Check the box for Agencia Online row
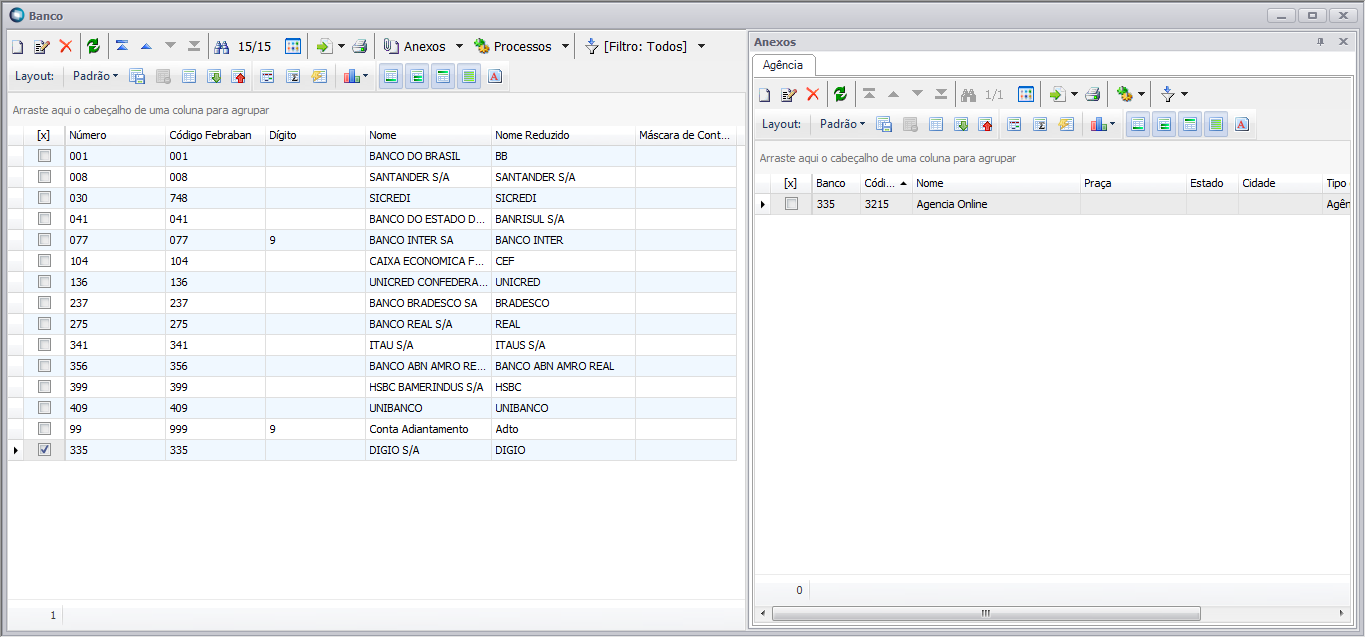 pos(791,204)
